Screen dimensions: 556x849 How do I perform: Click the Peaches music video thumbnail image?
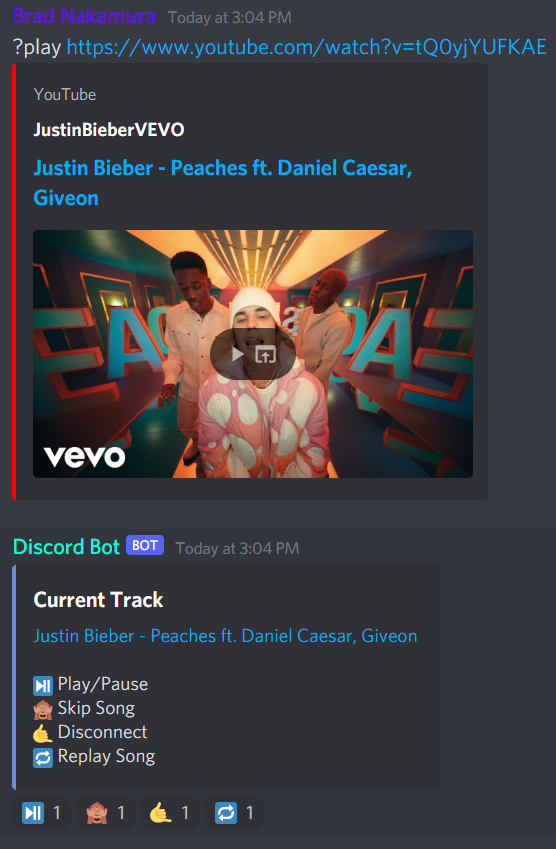point(253,354)
